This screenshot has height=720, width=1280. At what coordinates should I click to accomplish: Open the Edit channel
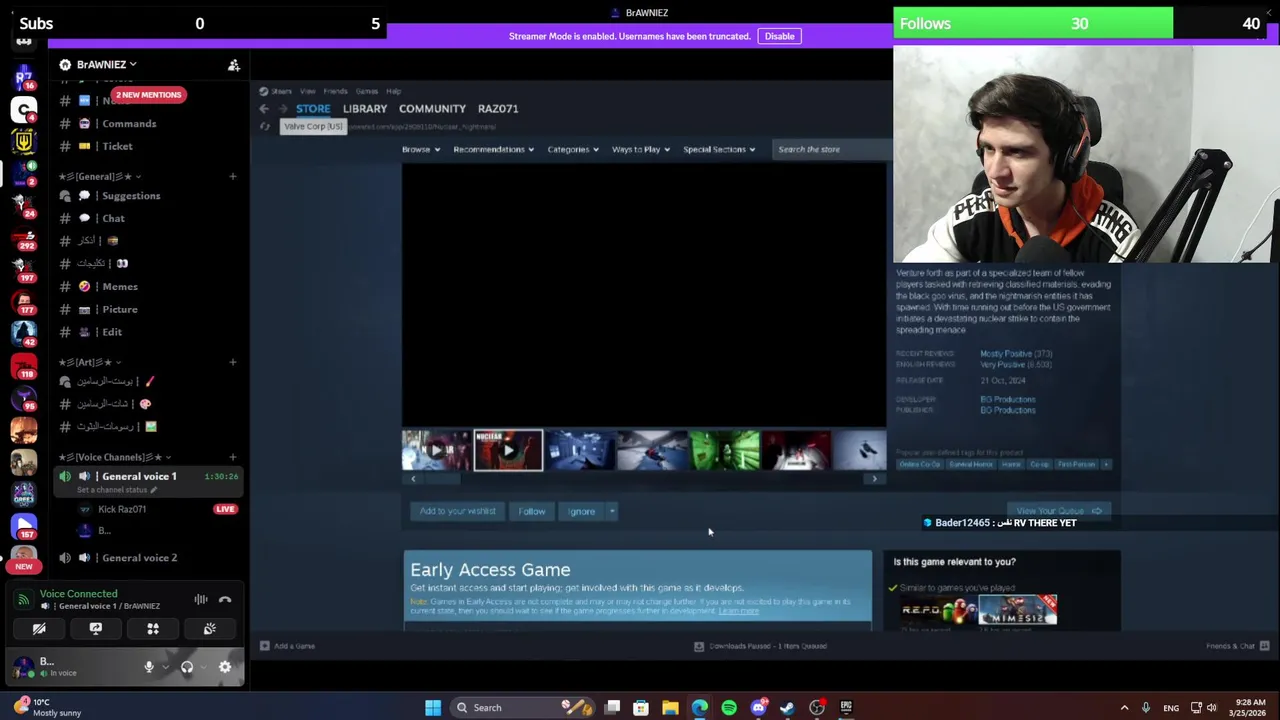pos(111,332)
